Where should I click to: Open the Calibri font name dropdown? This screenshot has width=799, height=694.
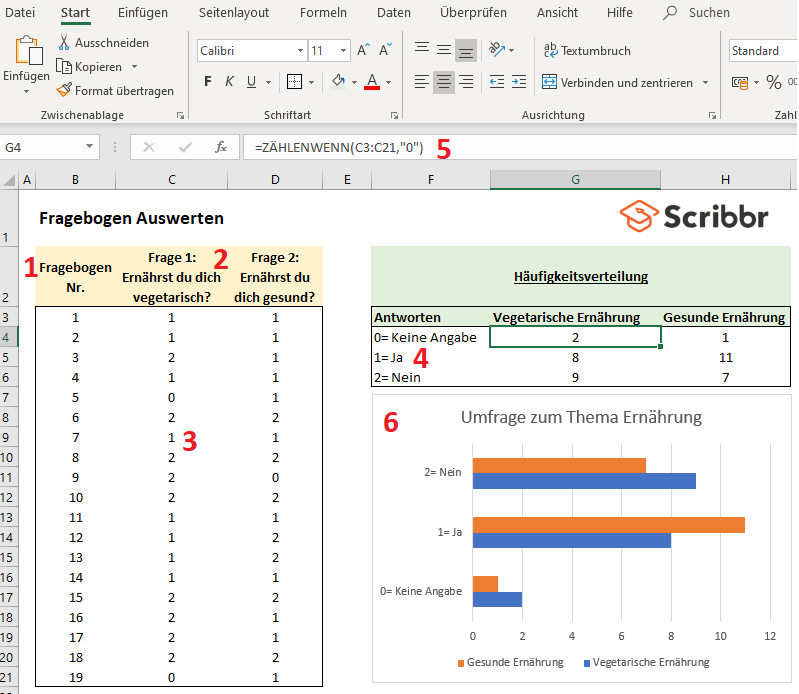300,51
